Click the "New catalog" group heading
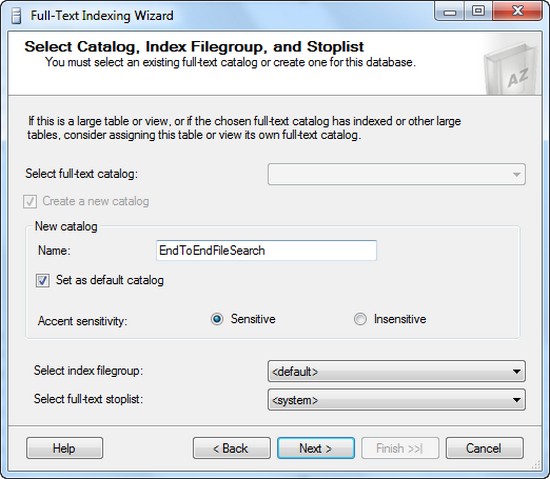The height and width of the screenshot is (479, 550). click(x=66, y=227)
